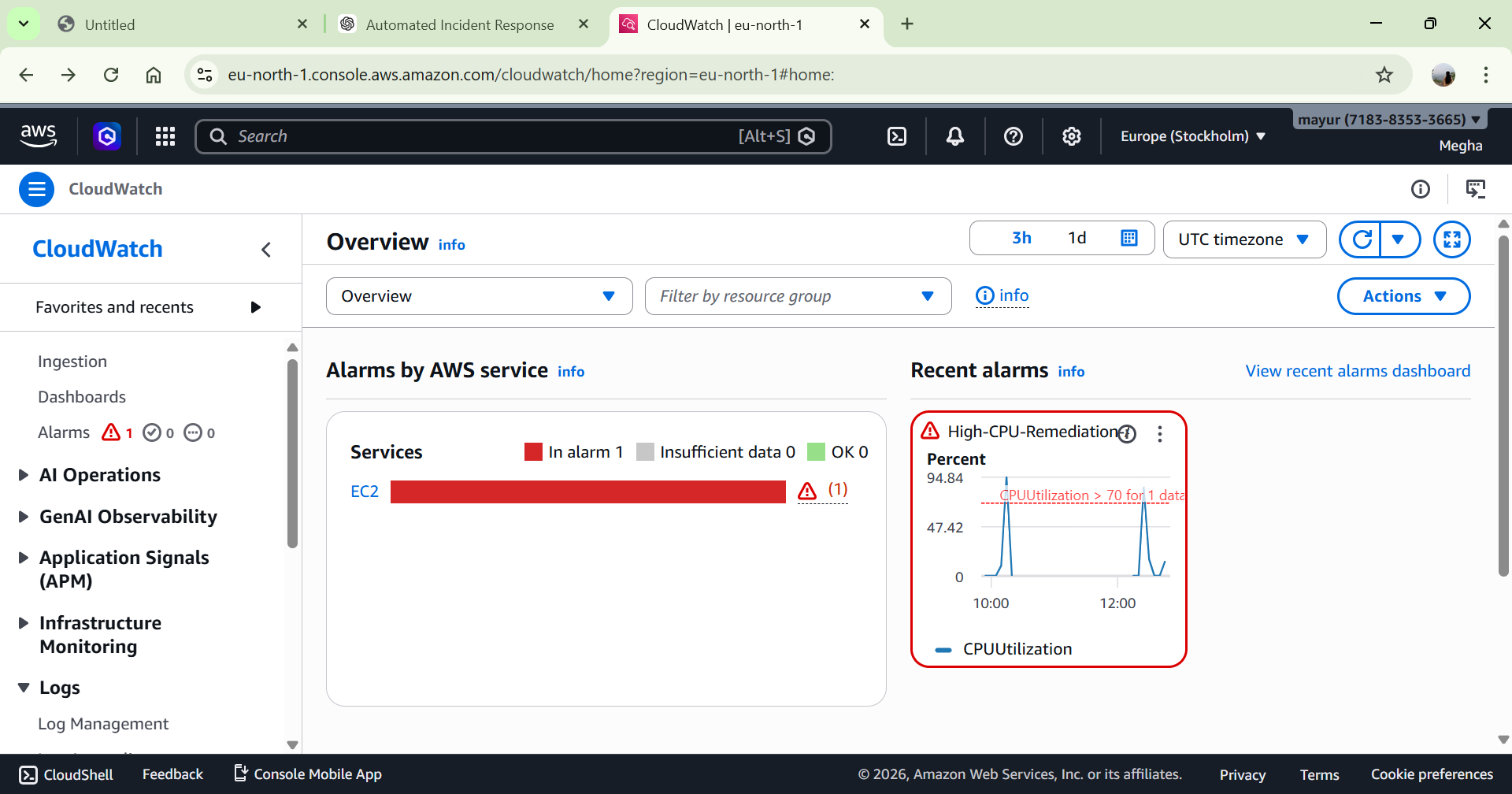Launch CloudShell from the top navigation bar
1512x794 pixels.
click(897, 136)
